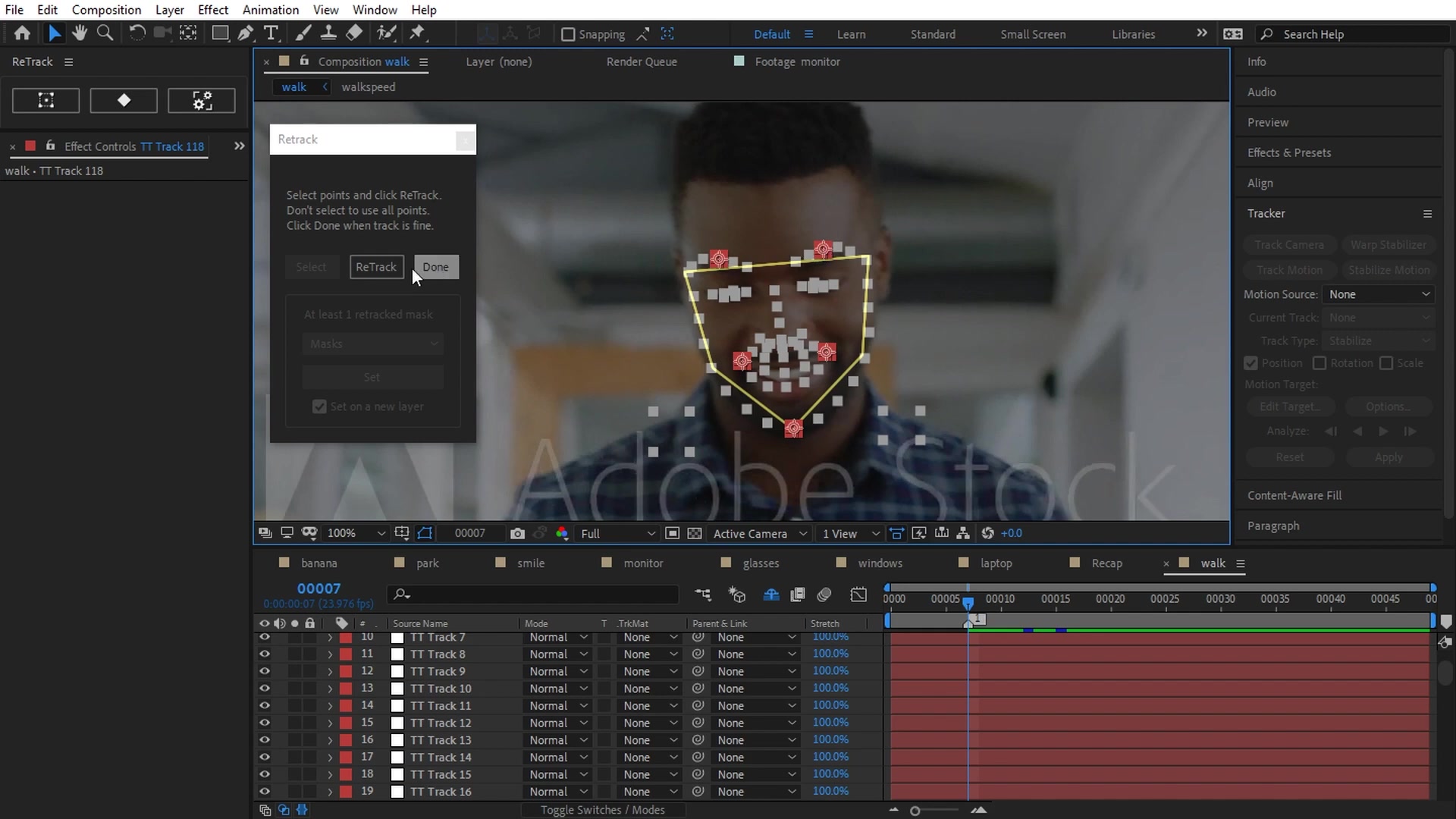Click the timeline layer search field
This screenshot has width=1456, height=819.
point(538,595)
